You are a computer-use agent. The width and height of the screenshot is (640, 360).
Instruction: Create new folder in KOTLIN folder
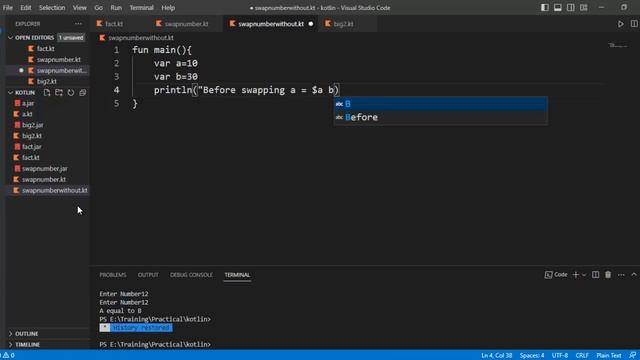coord(59,93)
